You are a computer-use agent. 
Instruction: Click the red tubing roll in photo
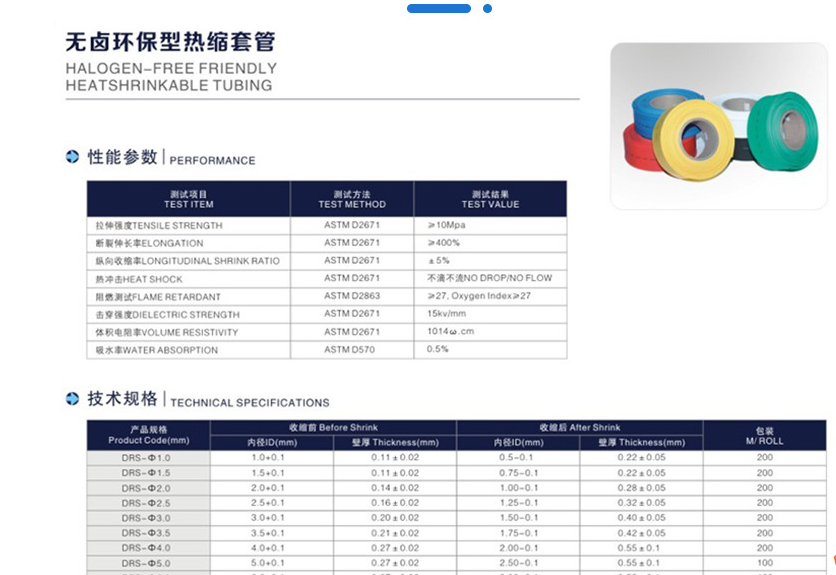tap(637, 155)
